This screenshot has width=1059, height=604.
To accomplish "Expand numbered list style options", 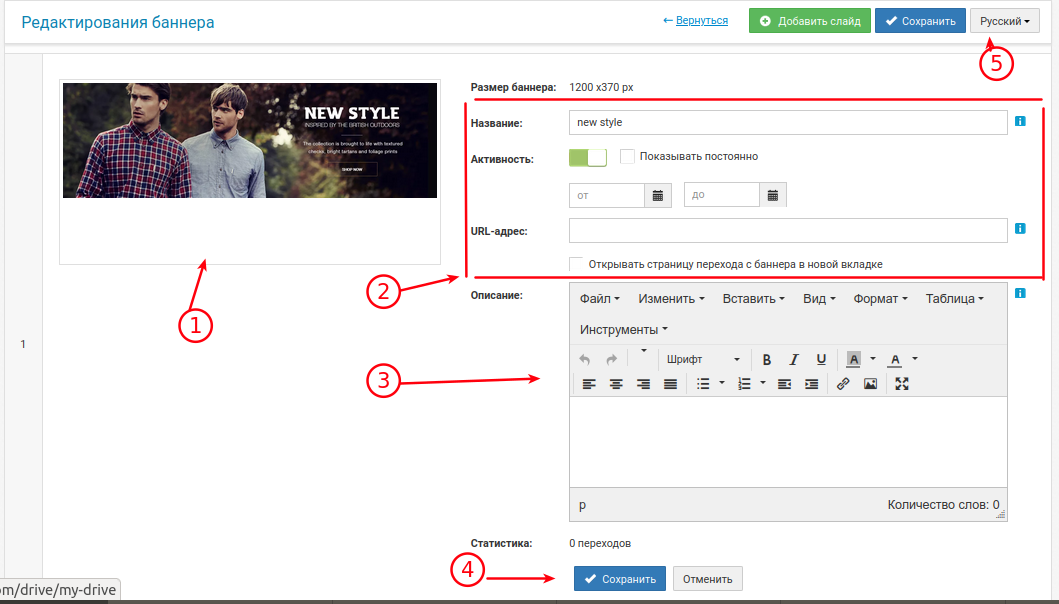I will (x=763, y=383).
